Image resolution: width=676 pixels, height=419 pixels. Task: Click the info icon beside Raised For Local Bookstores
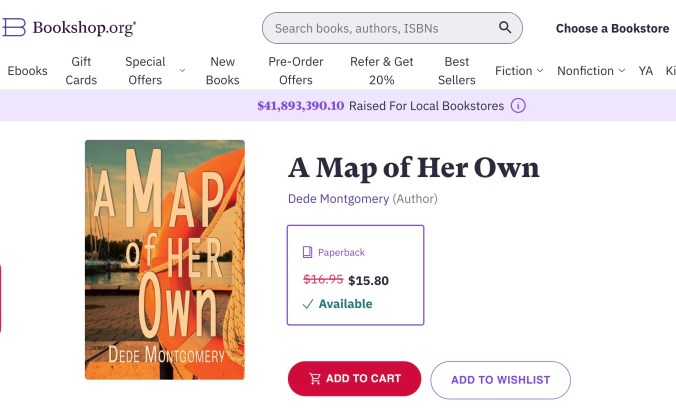point(518,105)
